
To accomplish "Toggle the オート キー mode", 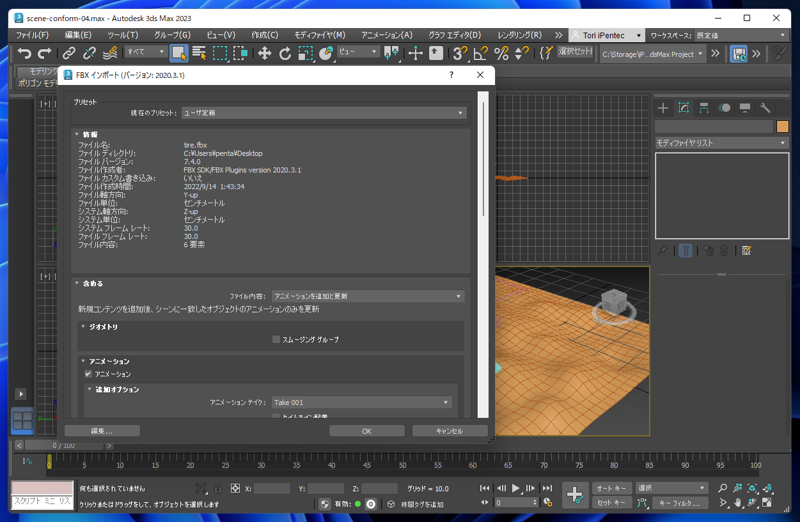I will pos(611,488).
